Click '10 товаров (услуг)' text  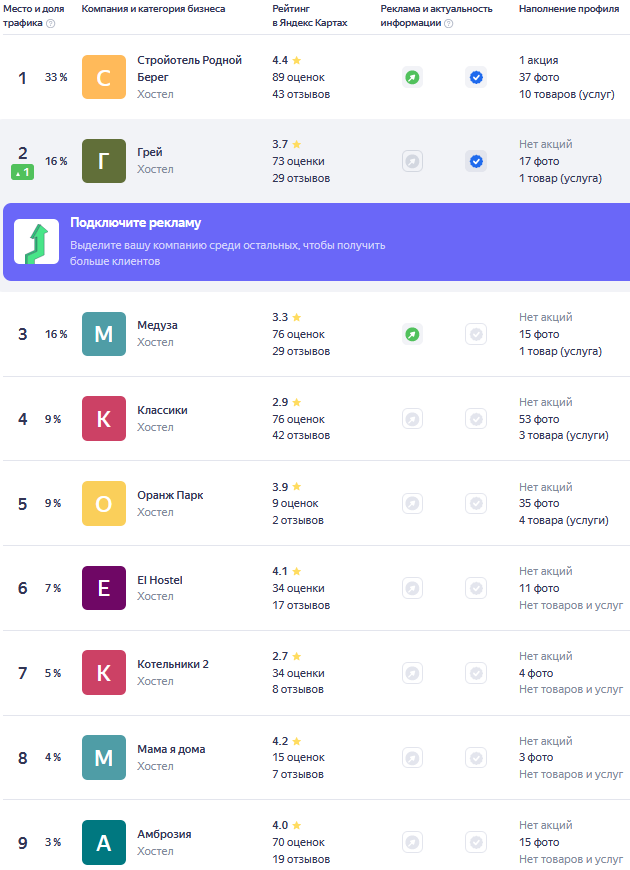click(567, 94)
